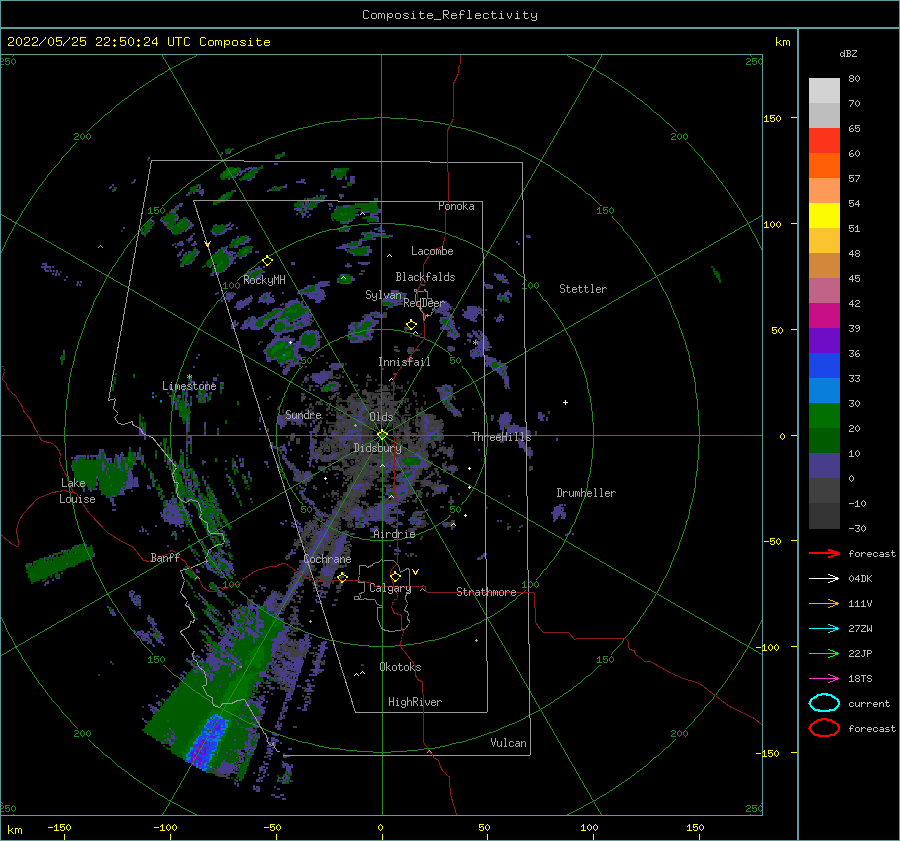Click the Sylvan label on the map

[x=383, y=295]
